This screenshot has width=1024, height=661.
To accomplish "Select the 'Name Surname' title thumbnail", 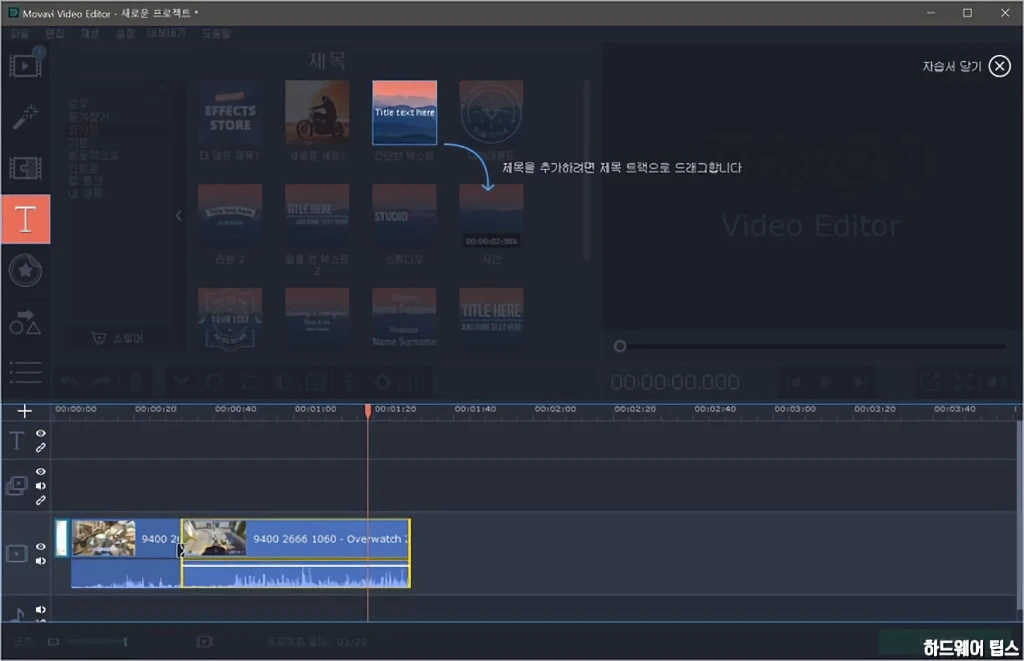I will [404, 318].
